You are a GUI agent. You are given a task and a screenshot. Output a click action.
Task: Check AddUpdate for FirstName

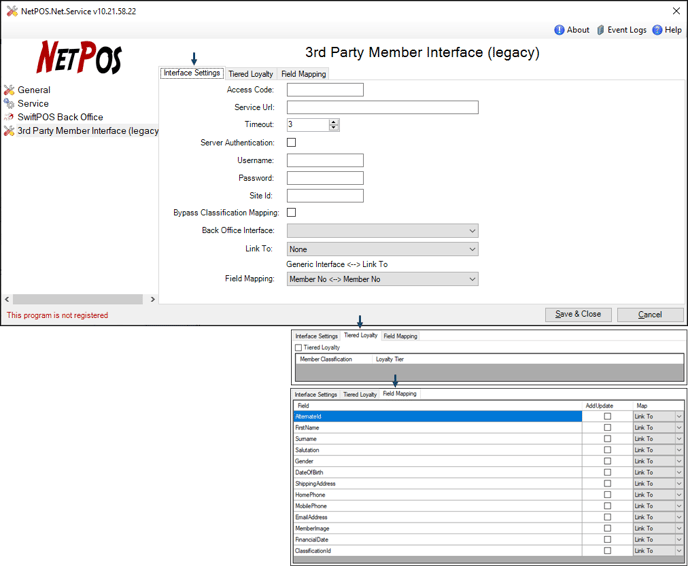click(x=607, y=427)
